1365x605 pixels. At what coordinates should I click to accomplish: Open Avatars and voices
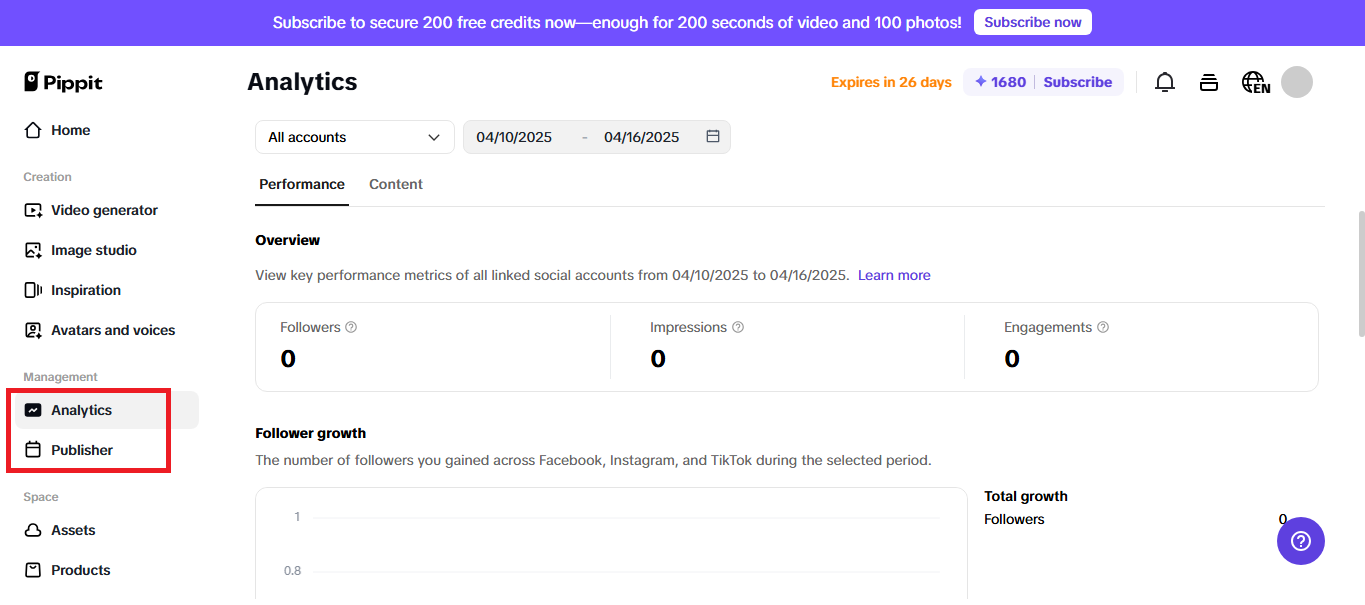point(113,329)
